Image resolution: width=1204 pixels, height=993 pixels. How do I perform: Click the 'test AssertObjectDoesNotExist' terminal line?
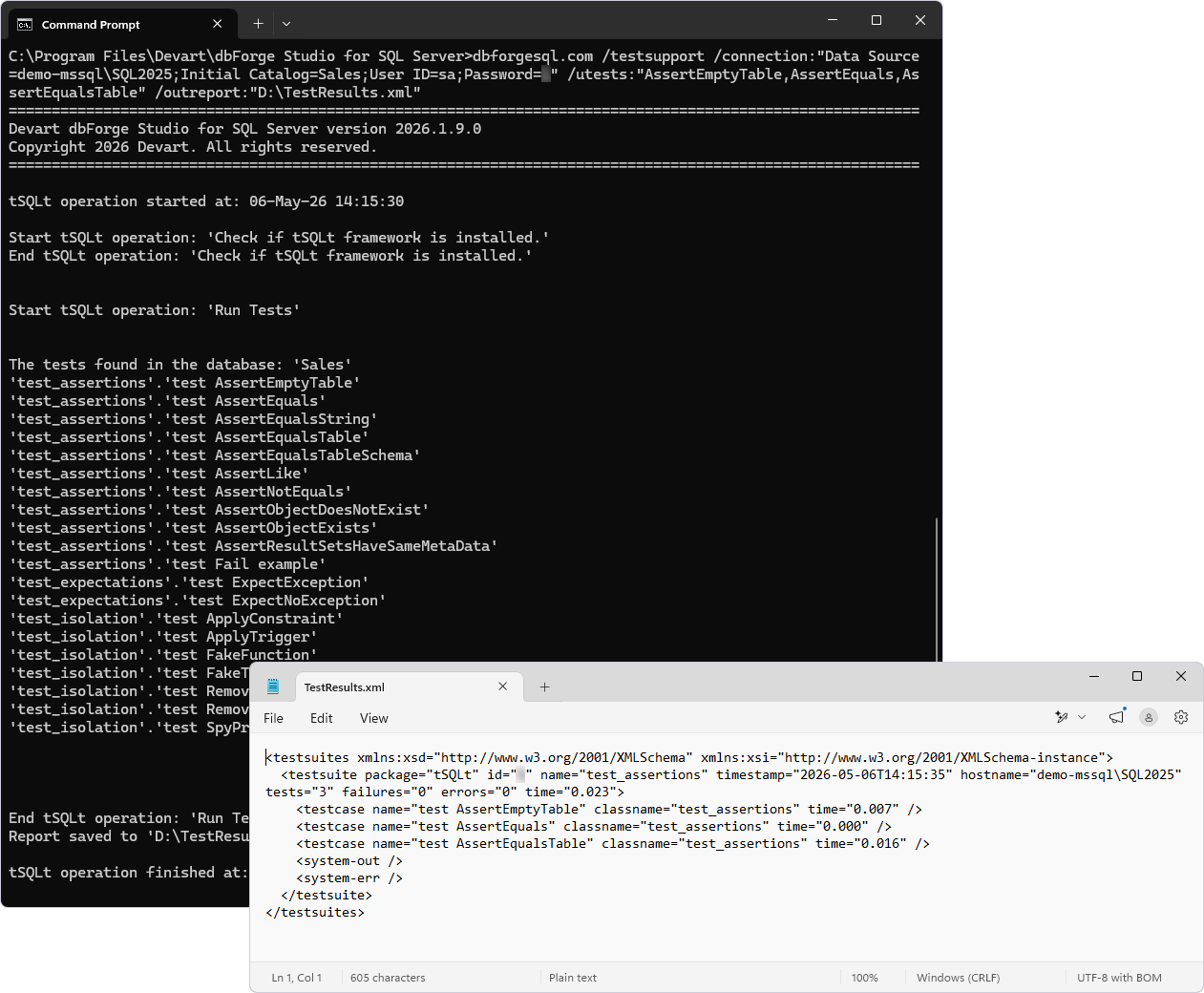point(219,510)
